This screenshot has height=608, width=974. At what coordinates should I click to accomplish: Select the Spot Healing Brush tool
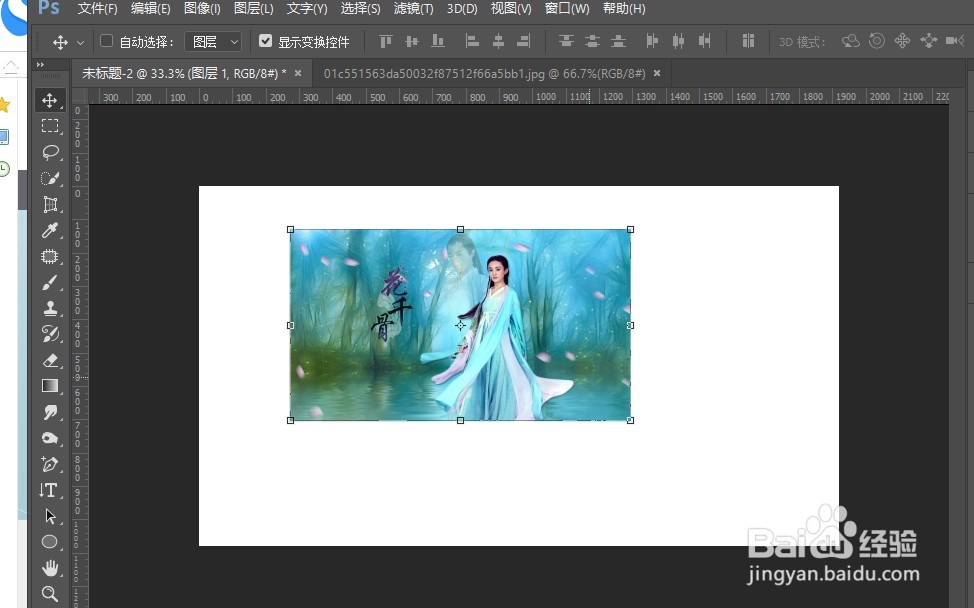[50, 256]
